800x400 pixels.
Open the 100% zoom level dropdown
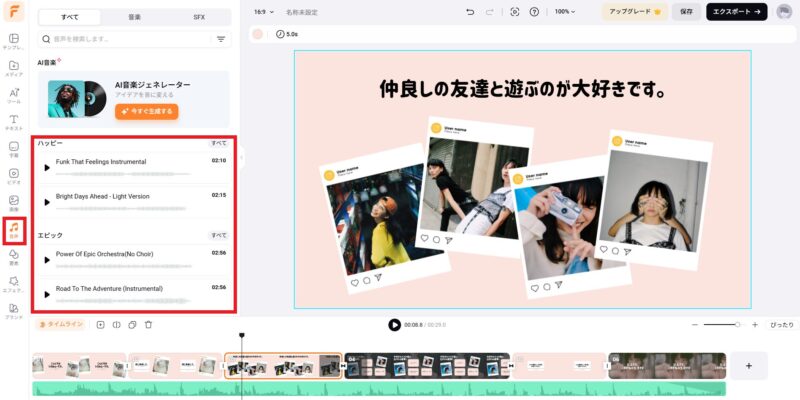tap(566, 12)
